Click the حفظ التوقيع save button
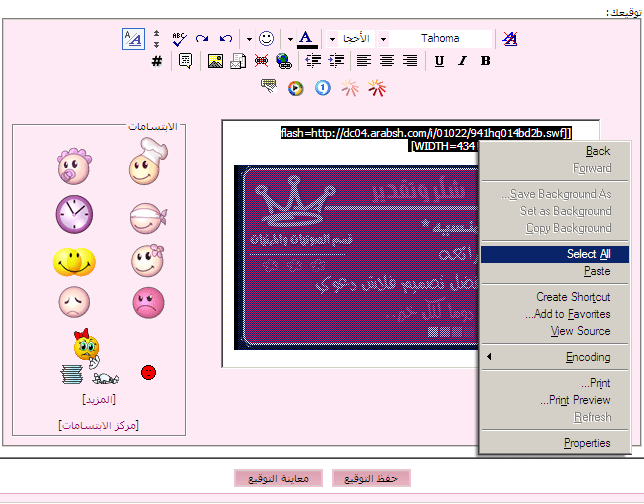Screen dimensions: 644x504 371,478
